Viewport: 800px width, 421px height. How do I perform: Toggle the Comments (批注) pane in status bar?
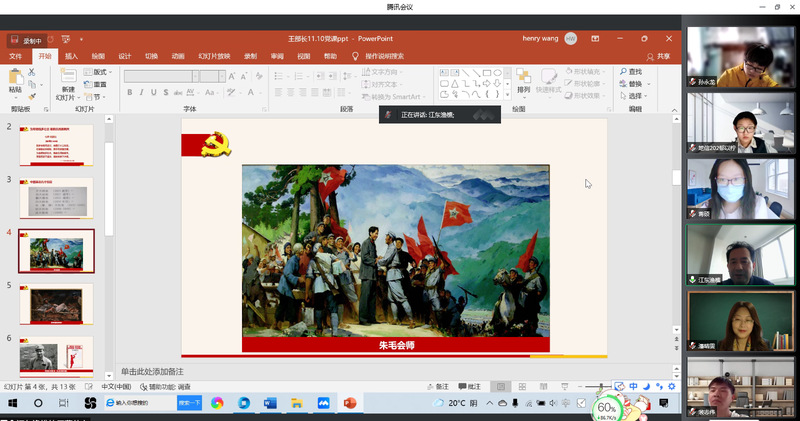pos(469,387)
